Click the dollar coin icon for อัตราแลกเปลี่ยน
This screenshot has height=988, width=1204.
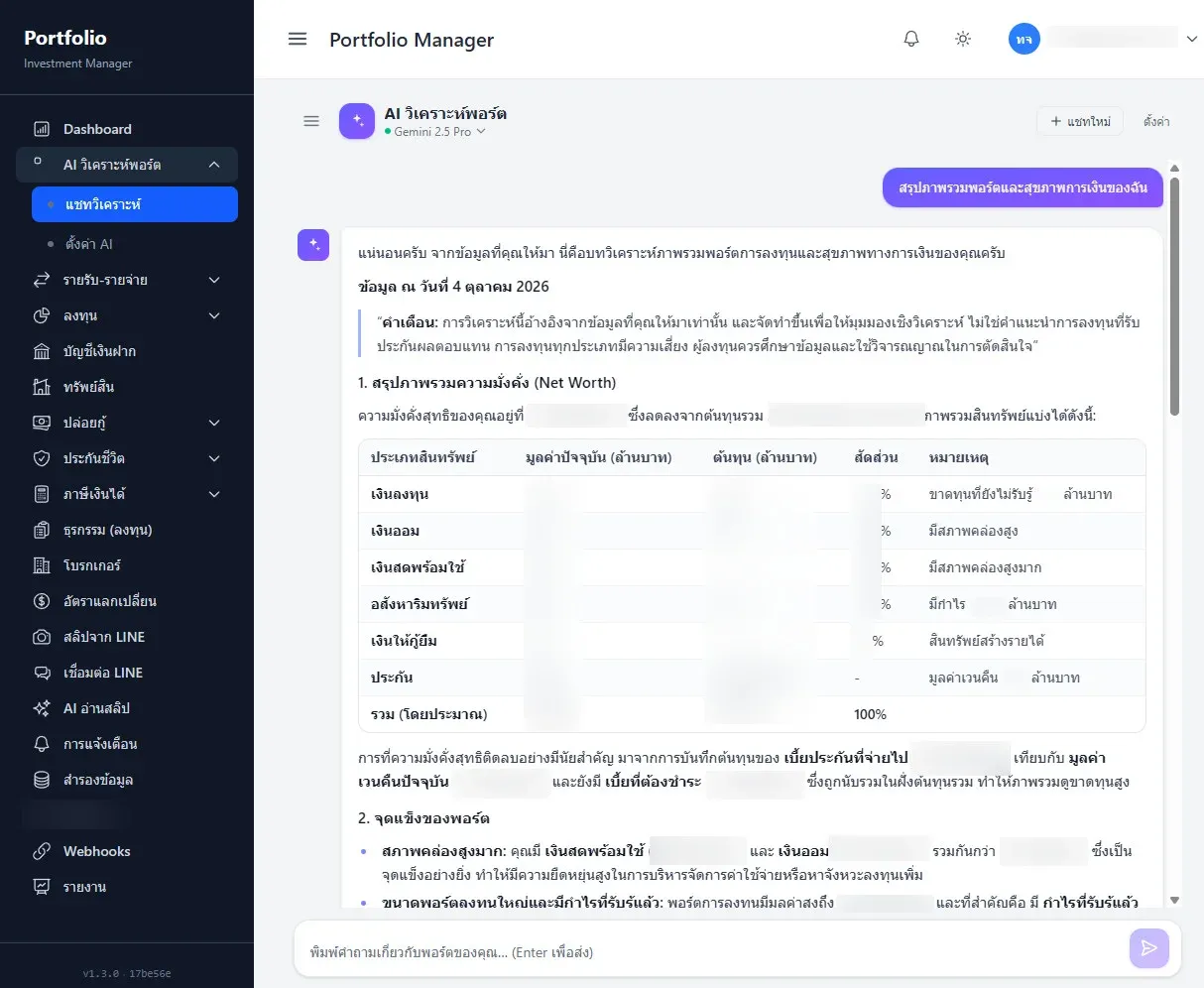[42, 601]
